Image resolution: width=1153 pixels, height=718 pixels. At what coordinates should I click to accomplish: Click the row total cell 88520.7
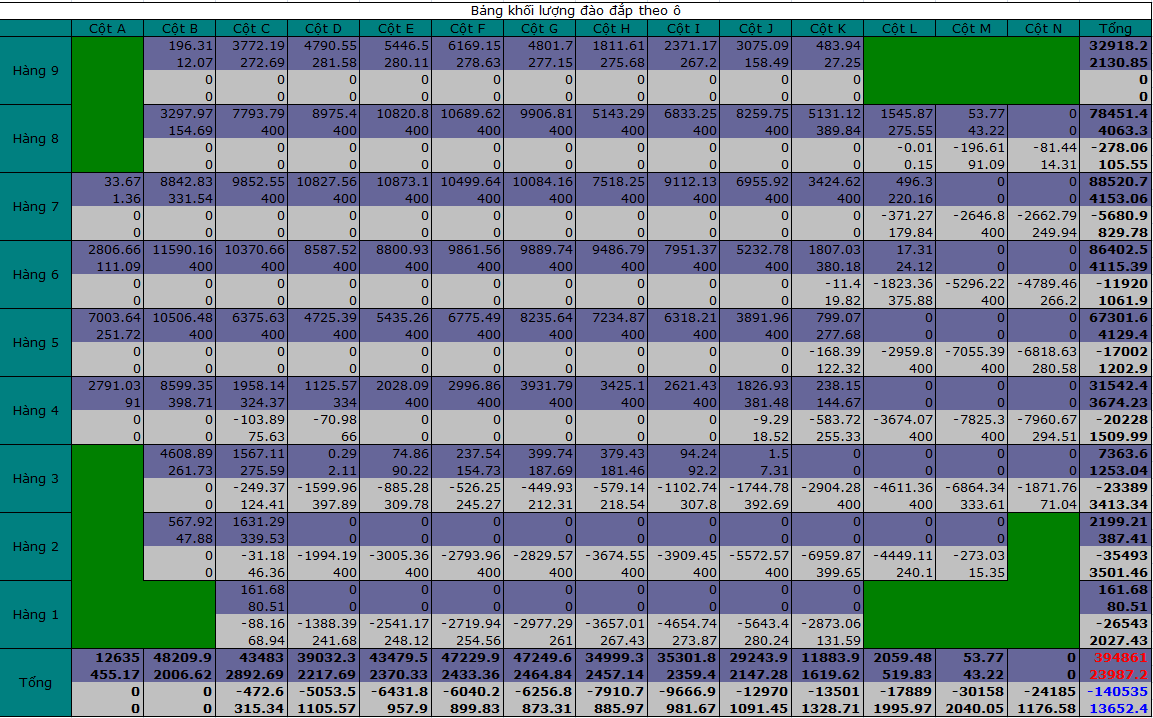click(x=1115, y=182)
